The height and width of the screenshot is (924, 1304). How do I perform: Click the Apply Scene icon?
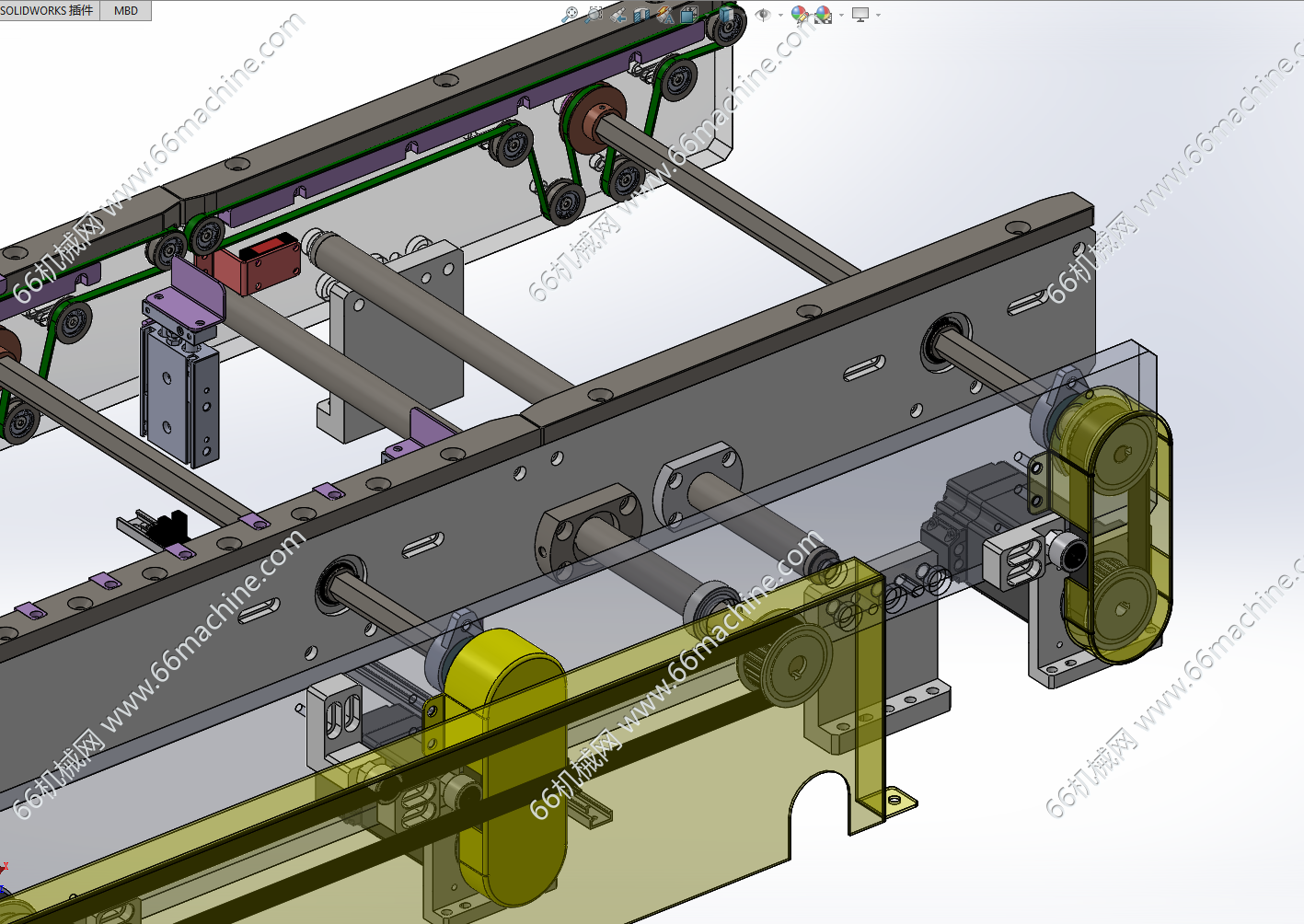823,14
